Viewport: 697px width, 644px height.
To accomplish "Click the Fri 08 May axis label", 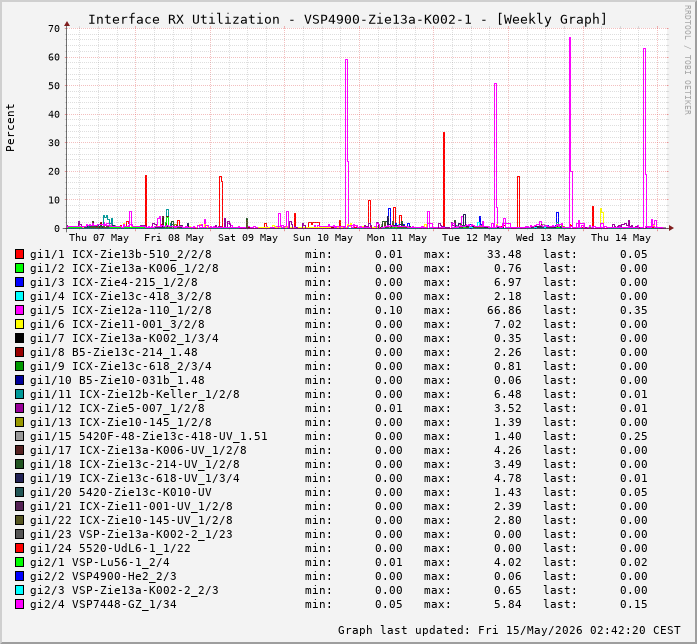I will tap(174, 238).
